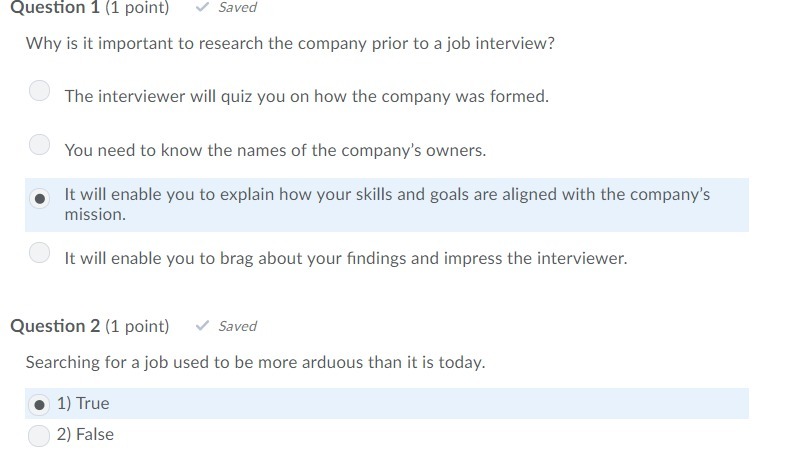Click the question text about researching the company
794x474 pixels.
[x=290, y=44]
